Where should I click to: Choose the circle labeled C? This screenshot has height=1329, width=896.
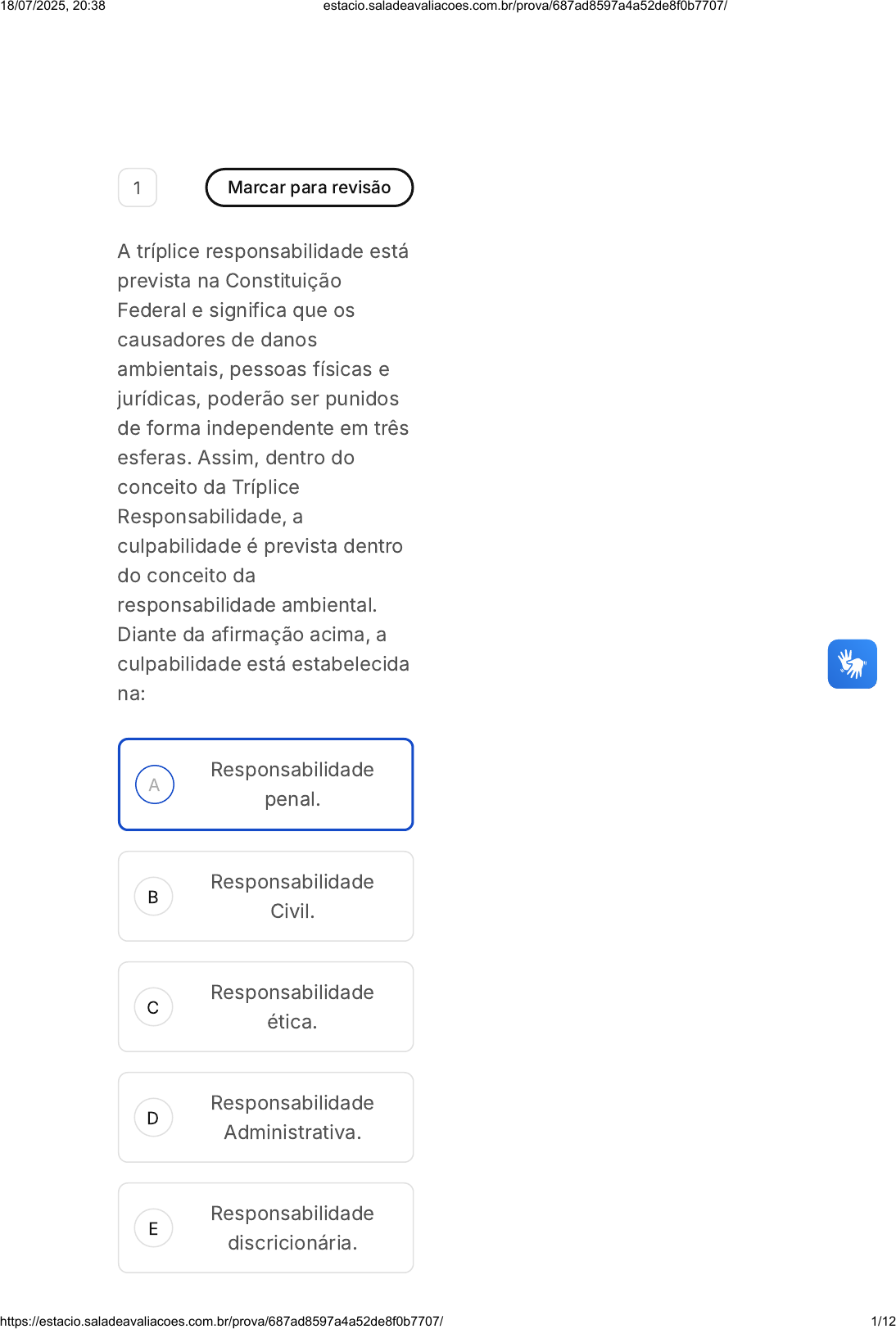point(153,1007)
